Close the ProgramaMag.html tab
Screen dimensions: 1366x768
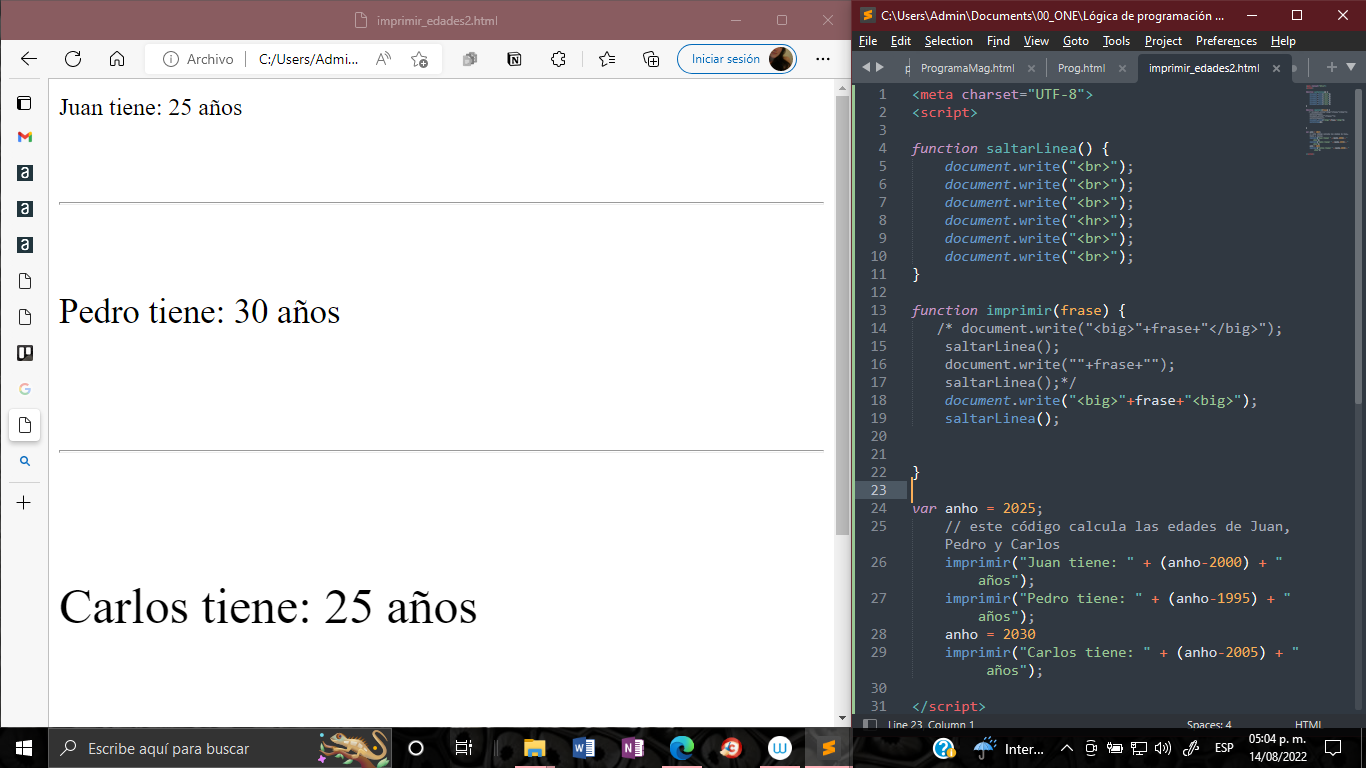click(1031, 69)
